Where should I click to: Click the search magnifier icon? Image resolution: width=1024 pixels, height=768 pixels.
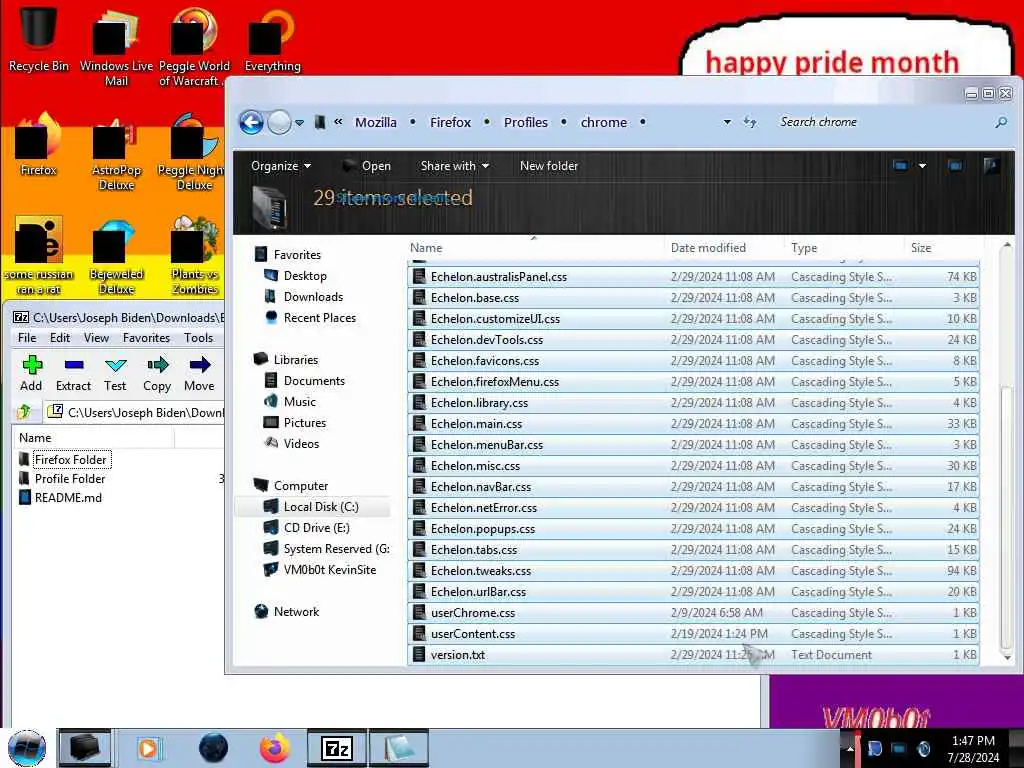1000,122
